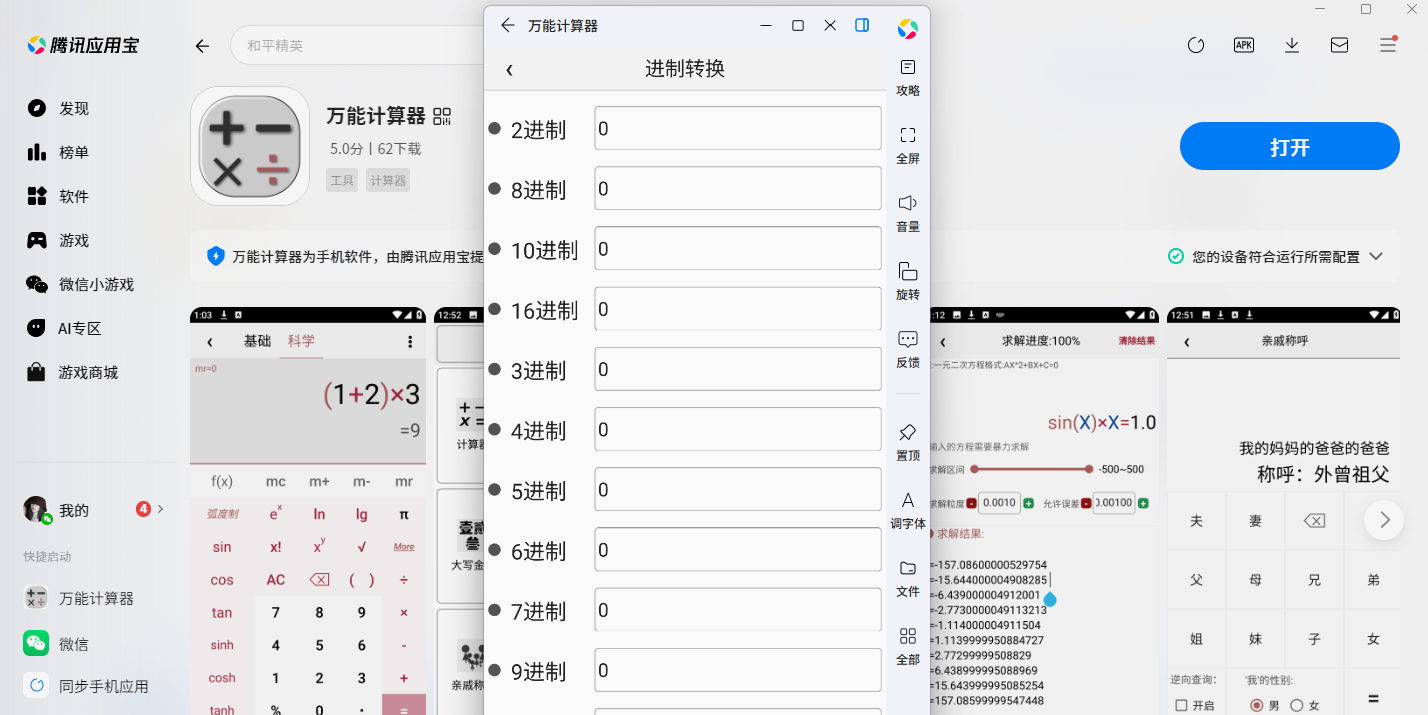Click blue 打开 button
The height and width of the screenshot is (715, 1428).
(1290, 147)
